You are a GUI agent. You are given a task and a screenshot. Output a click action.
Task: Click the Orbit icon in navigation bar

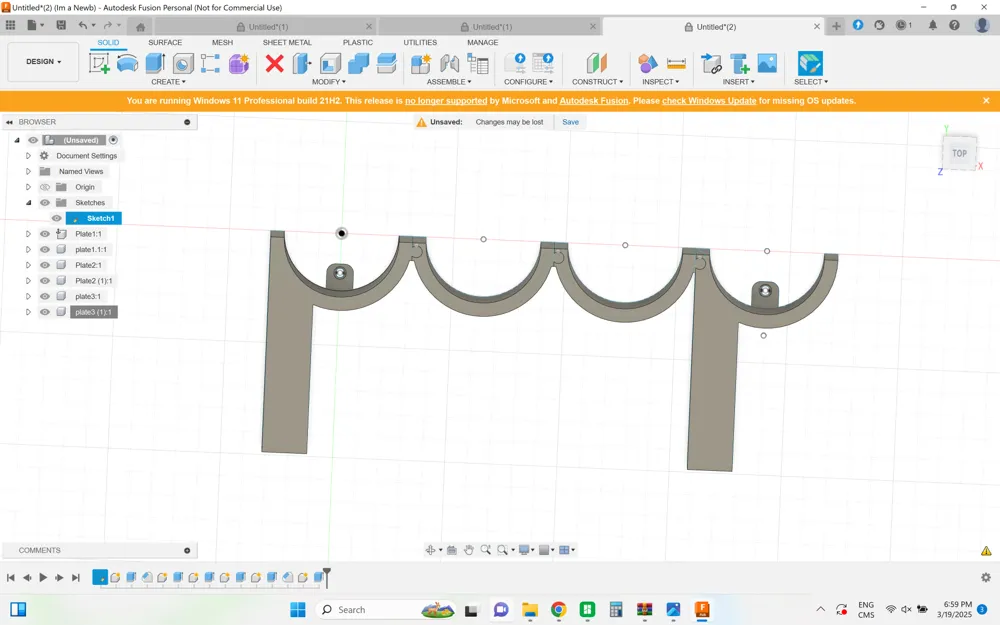(x=431, y=549)
